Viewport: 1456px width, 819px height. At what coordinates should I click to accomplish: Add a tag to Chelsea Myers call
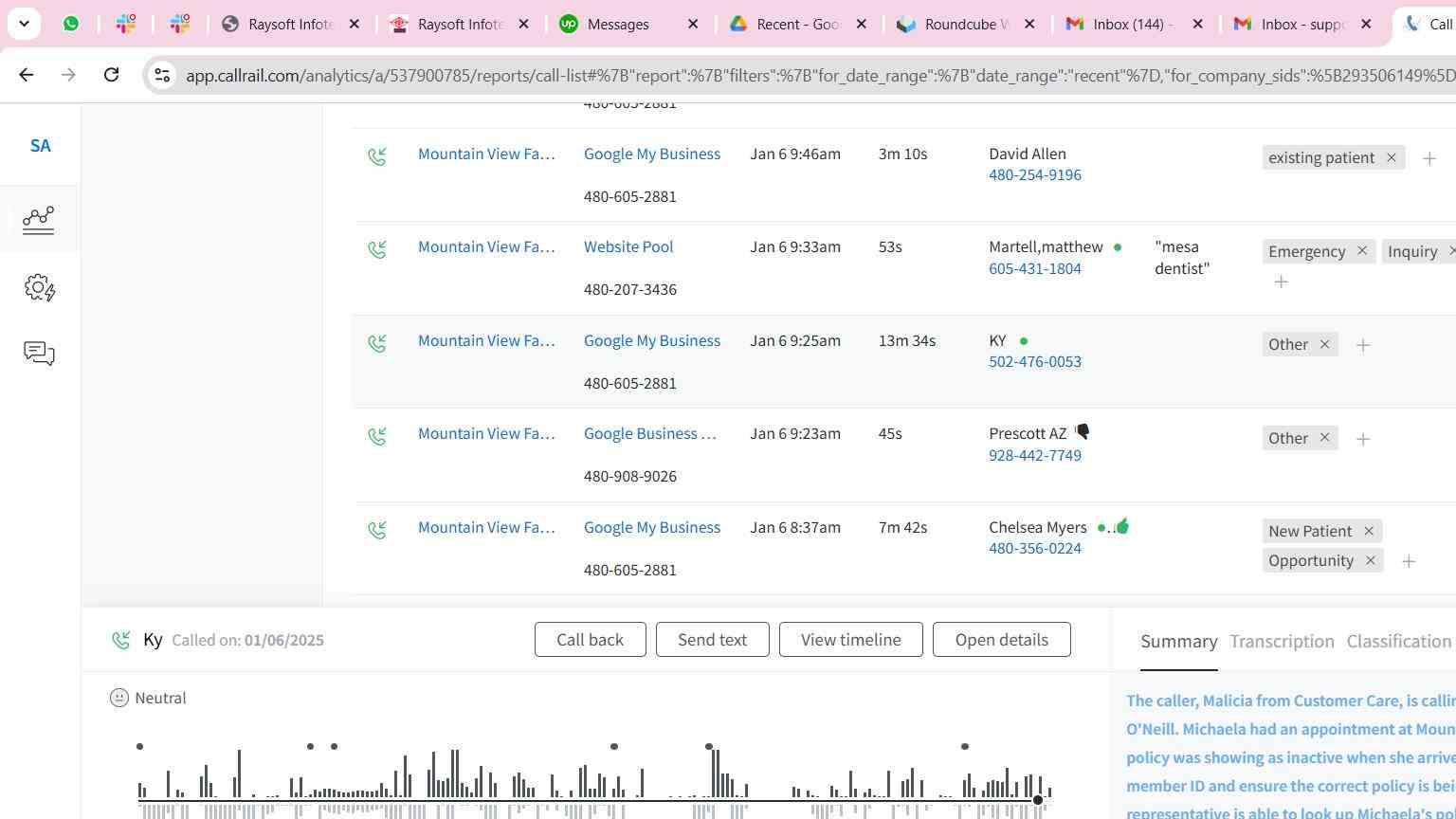[x=1409, y=561]
